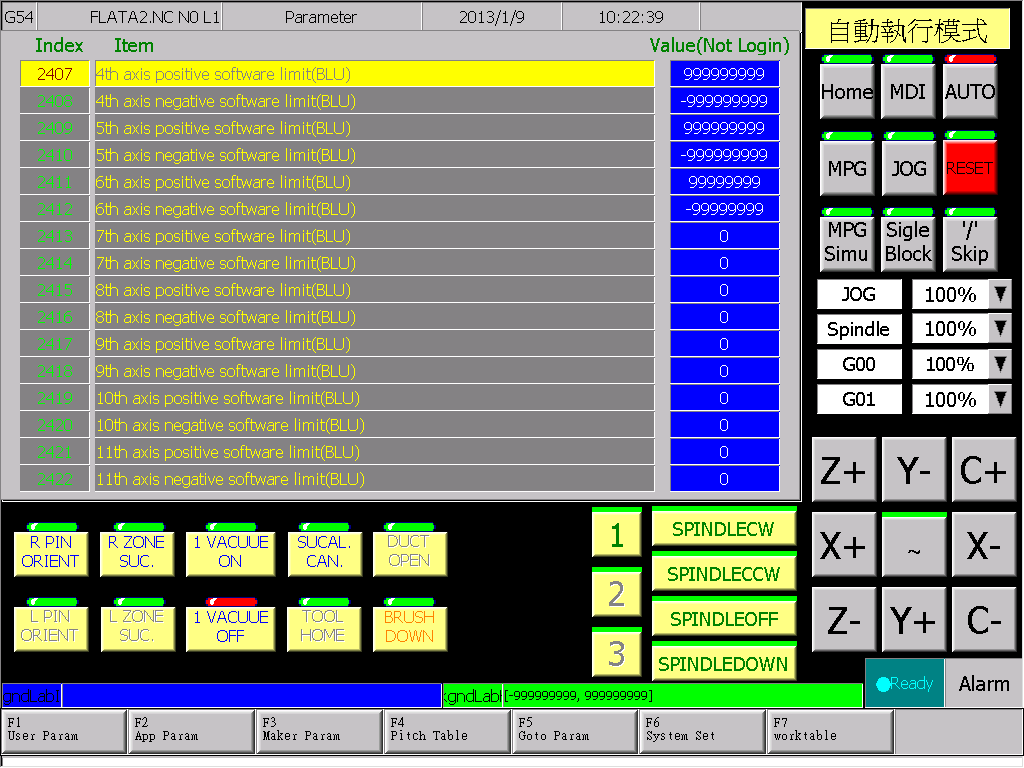Click the red RESET button
Image resolution: width=1024 pixels, height=768 pixels.
tap(970, 168)
